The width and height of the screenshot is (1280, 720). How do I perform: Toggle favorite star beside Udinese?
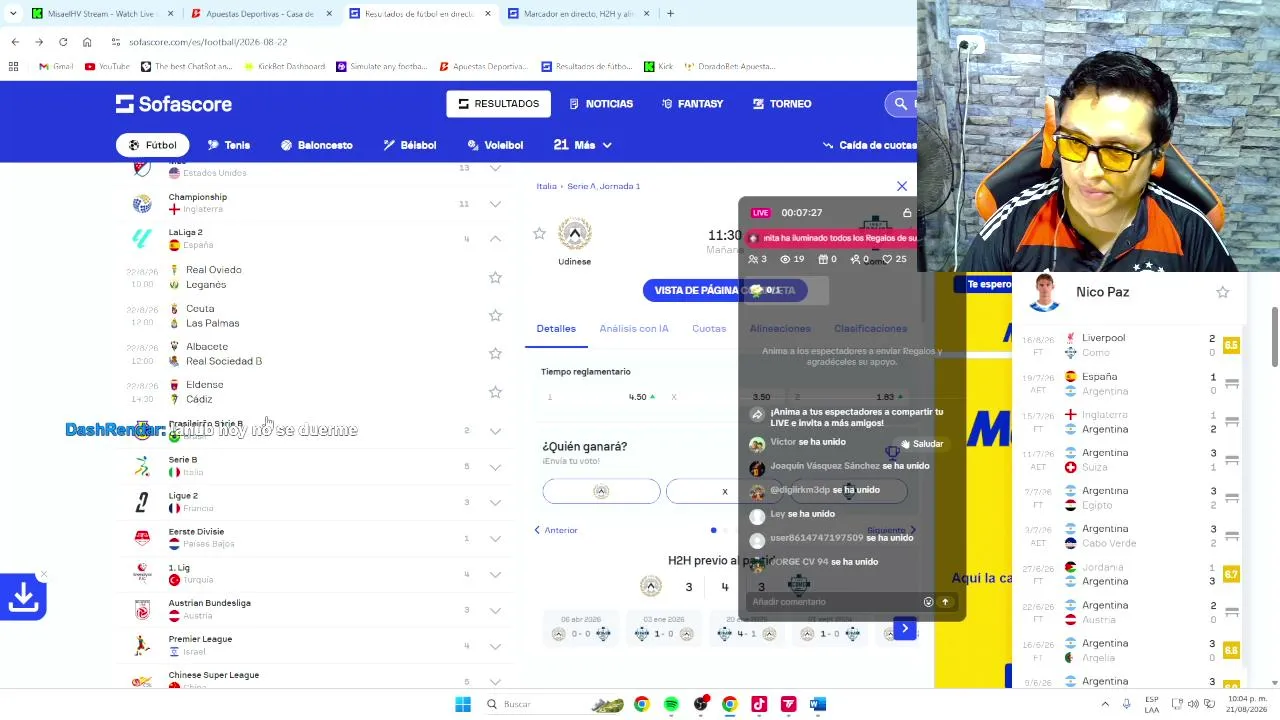(x=540, y=234)
